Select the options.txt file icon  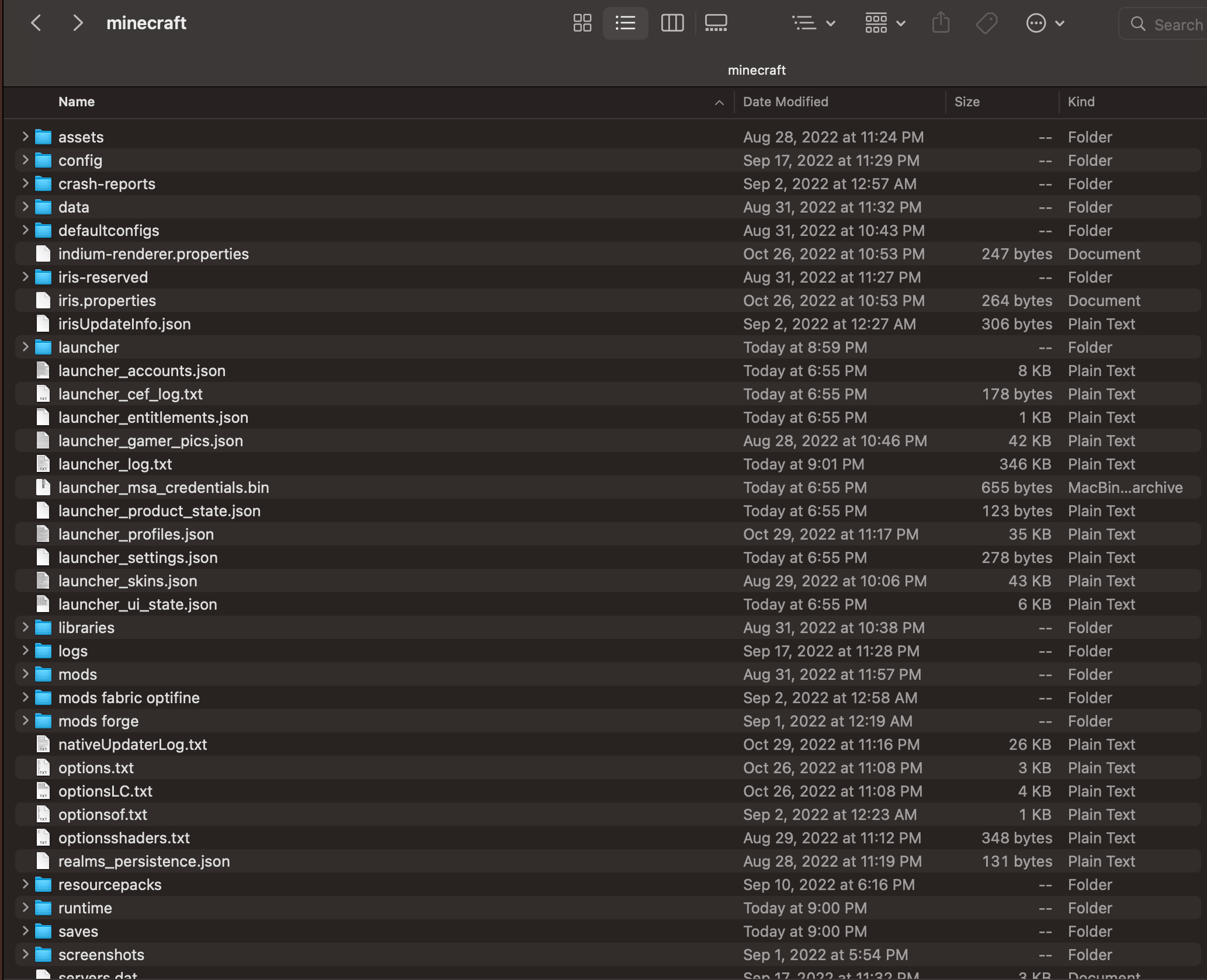pyautogui.click(x=43, y=768)
